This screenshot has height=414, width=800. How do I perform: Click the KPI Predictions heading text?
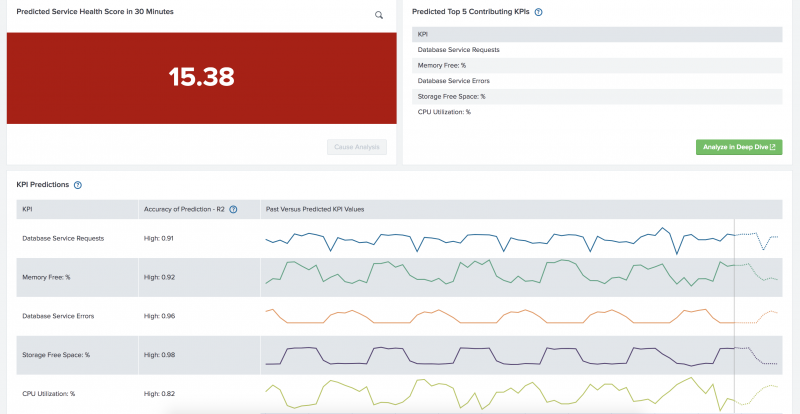(43, 185)
